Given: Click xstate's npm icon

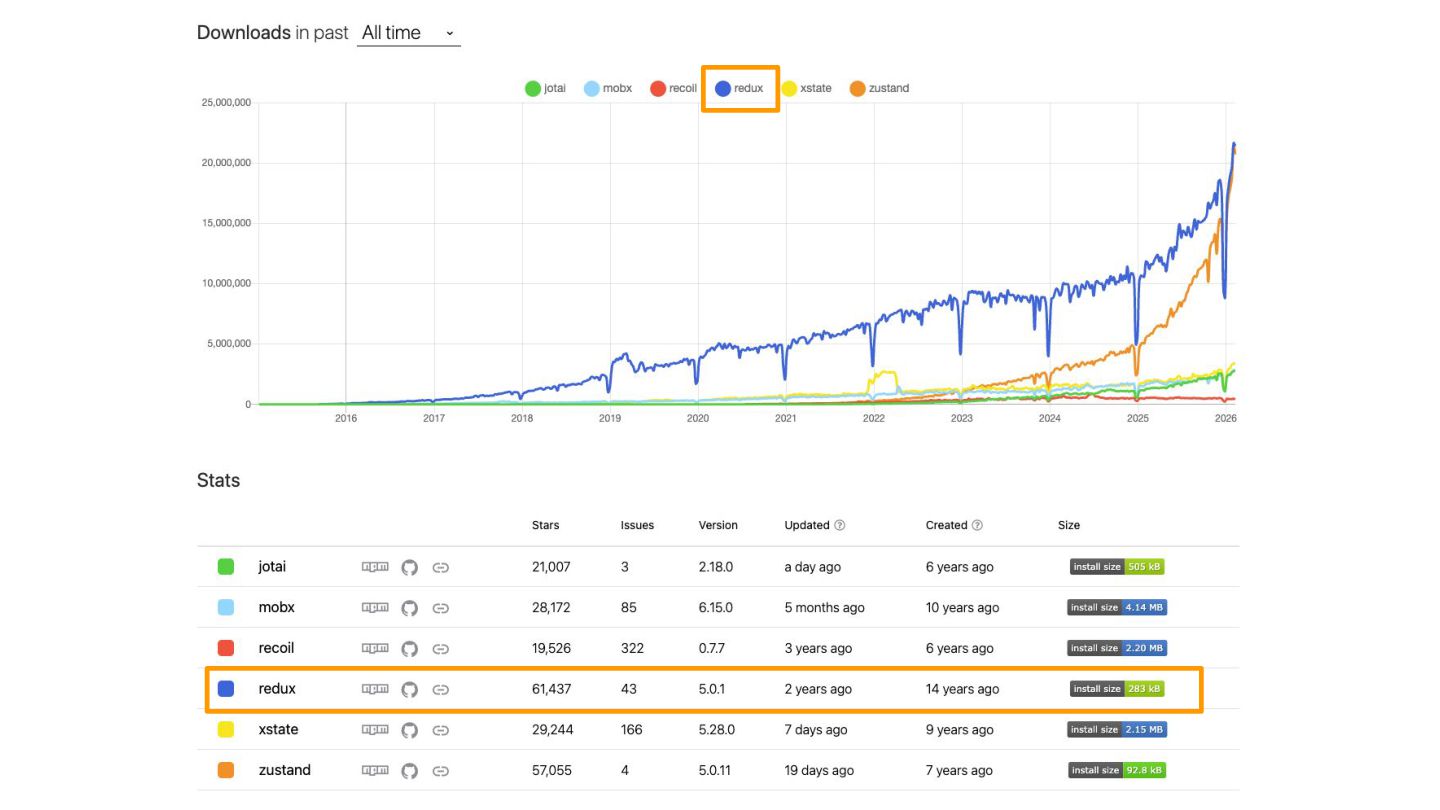Looking at the screenshot, I should coord(375,730).
